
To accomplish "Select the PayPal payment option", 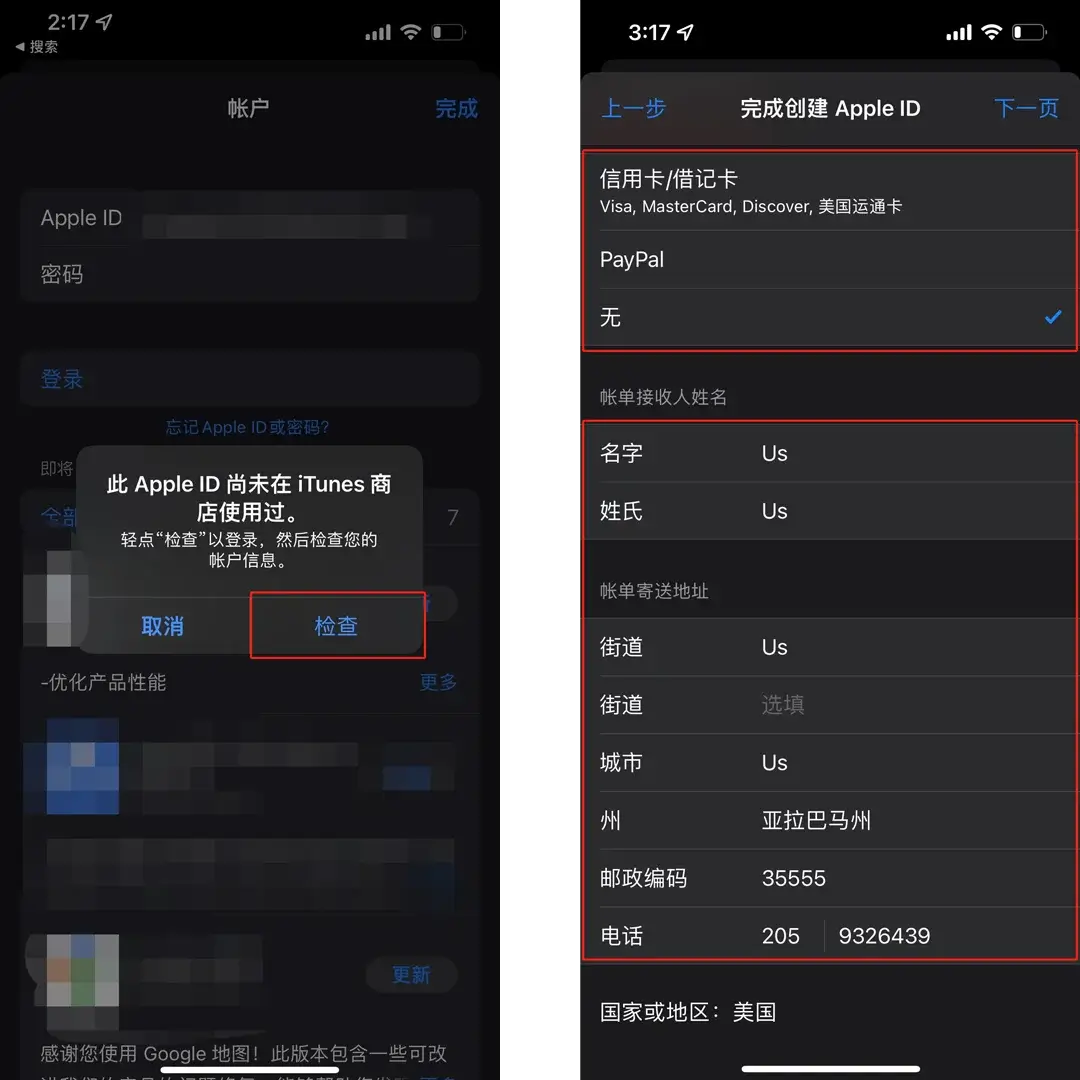I will coord(800,259).
